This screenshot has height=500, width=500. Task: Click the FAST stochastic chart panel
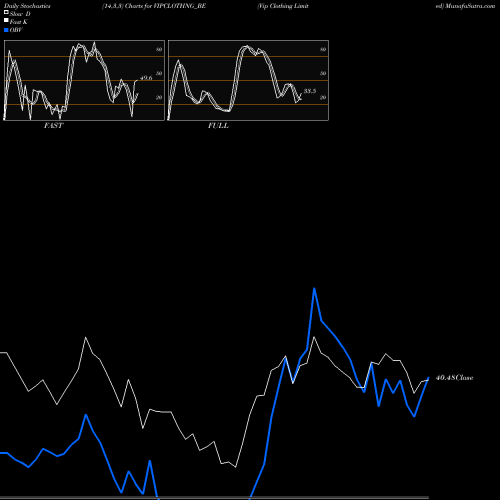click(x=84, y=80)
